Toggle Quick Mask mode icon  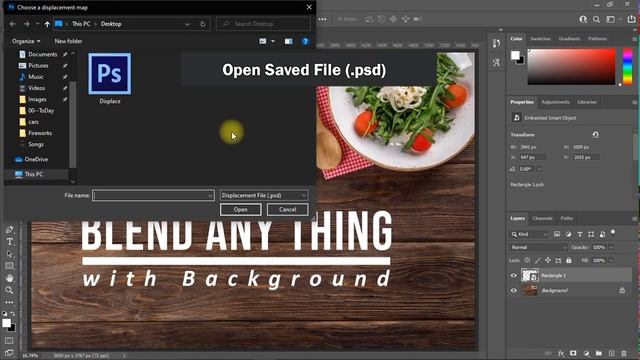(9, 341)
